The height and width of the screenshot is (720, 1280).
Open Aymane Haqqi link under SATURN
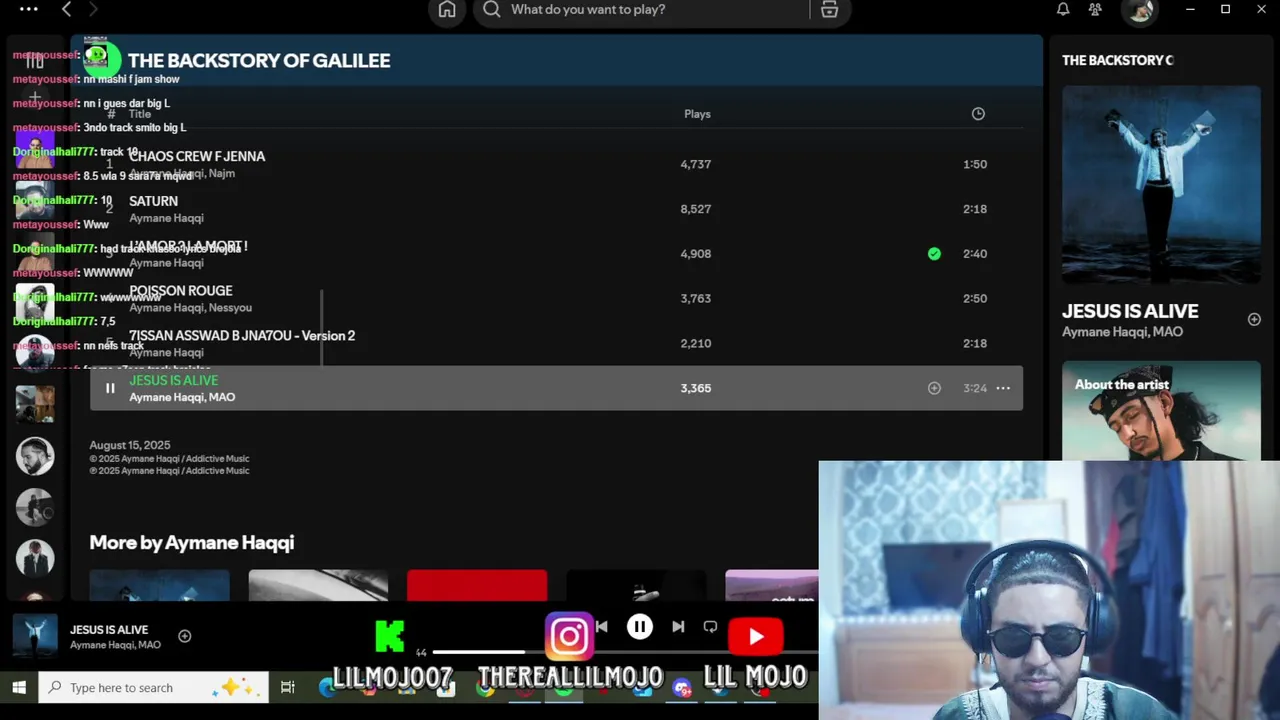point(166,218)
